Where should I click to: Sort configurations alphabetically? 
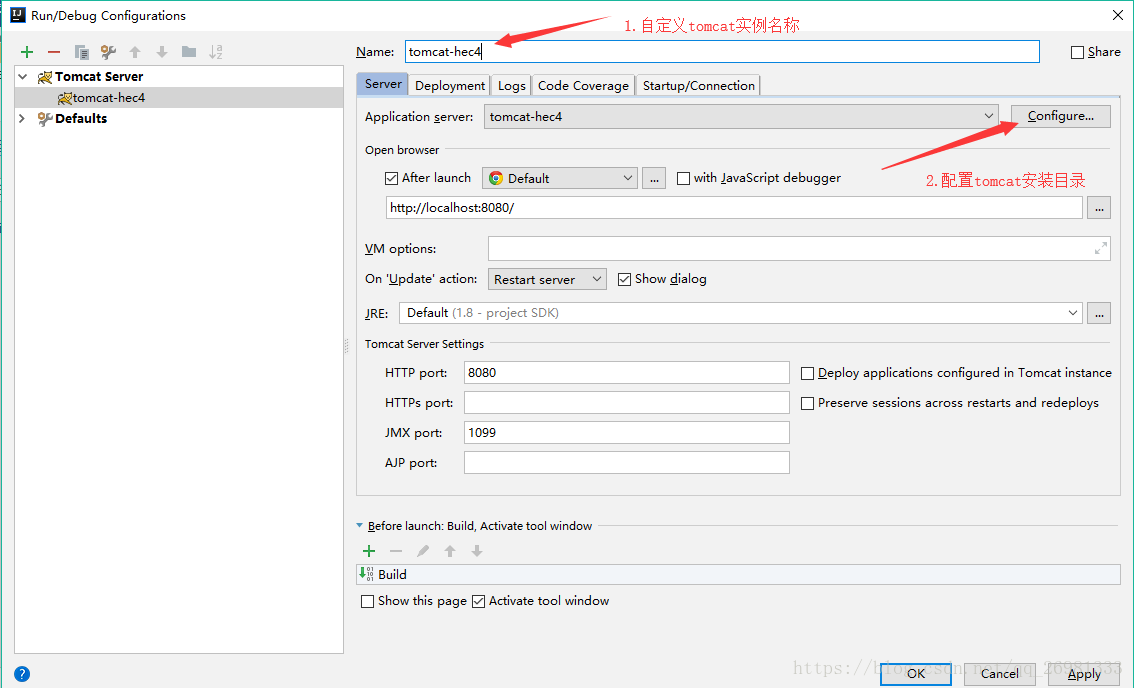point(216,52)
